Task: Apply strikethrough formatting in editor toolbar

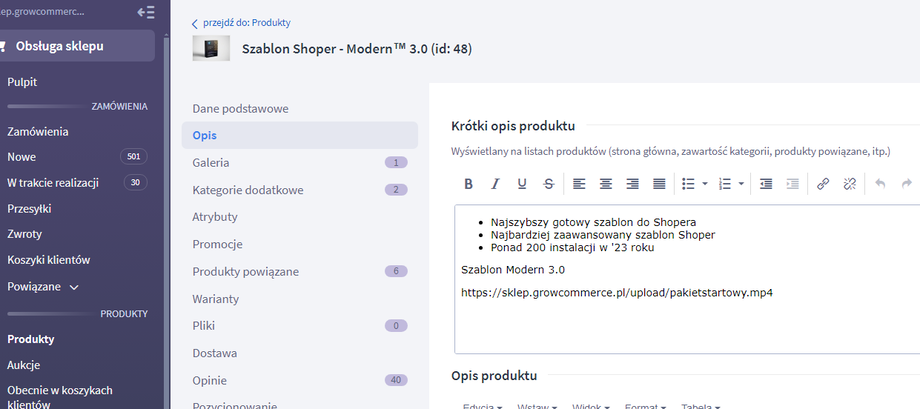Action: pos(549,184)
